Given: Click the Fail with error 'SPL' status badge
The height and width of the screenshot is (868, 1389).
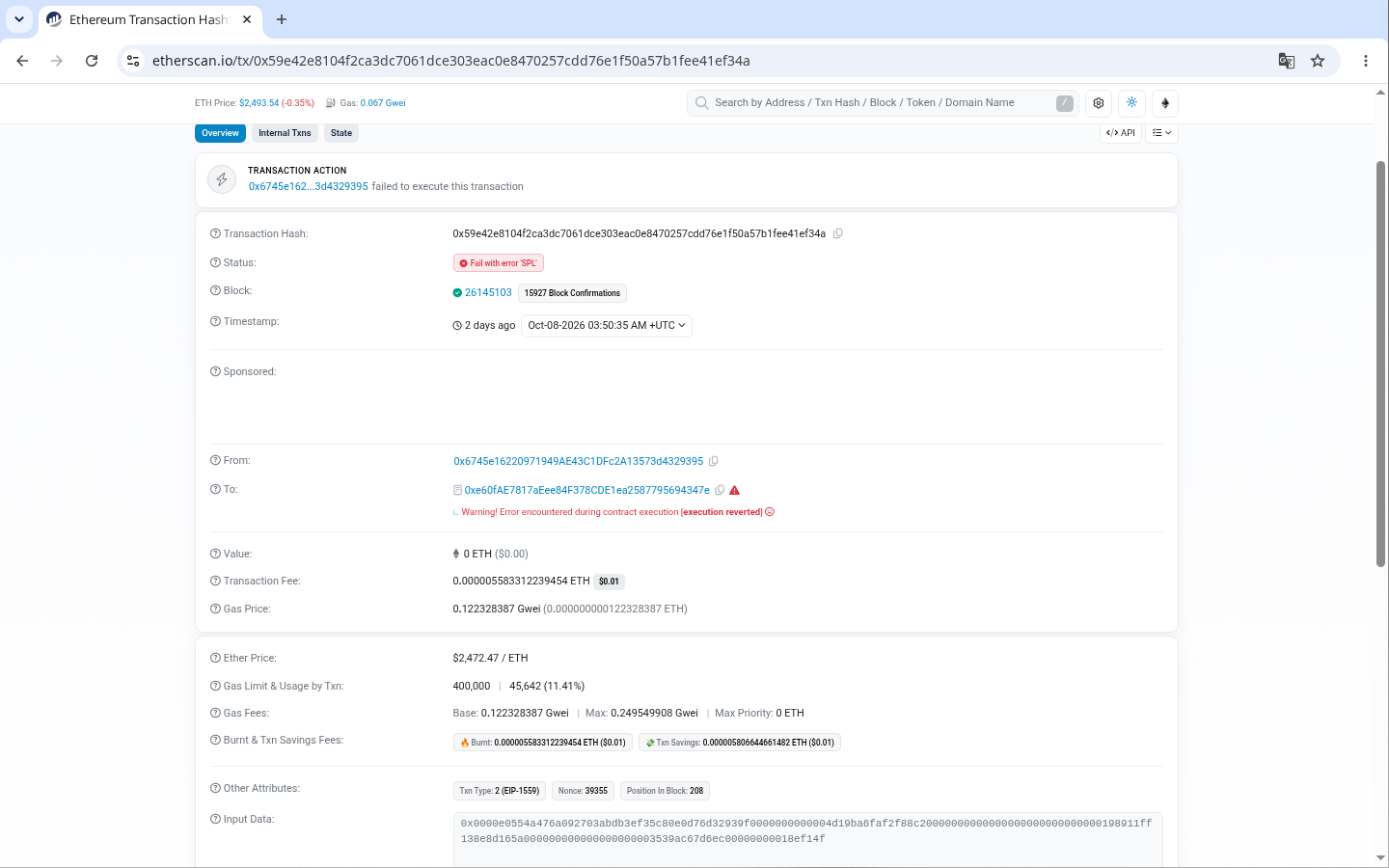Looking at the screenshot, I should (x=499, y=263).
